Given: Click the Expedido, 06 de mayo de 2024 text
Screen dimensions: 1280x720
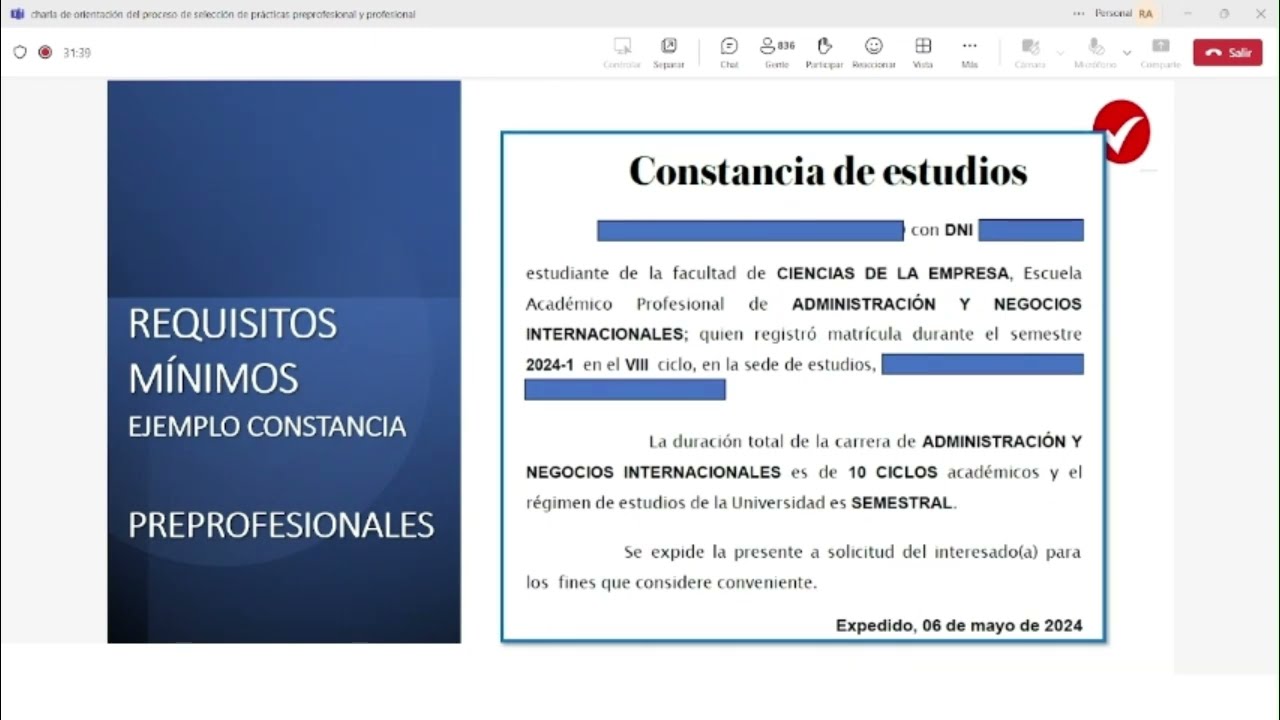Looking at the screenshot, I should [959, 626].
